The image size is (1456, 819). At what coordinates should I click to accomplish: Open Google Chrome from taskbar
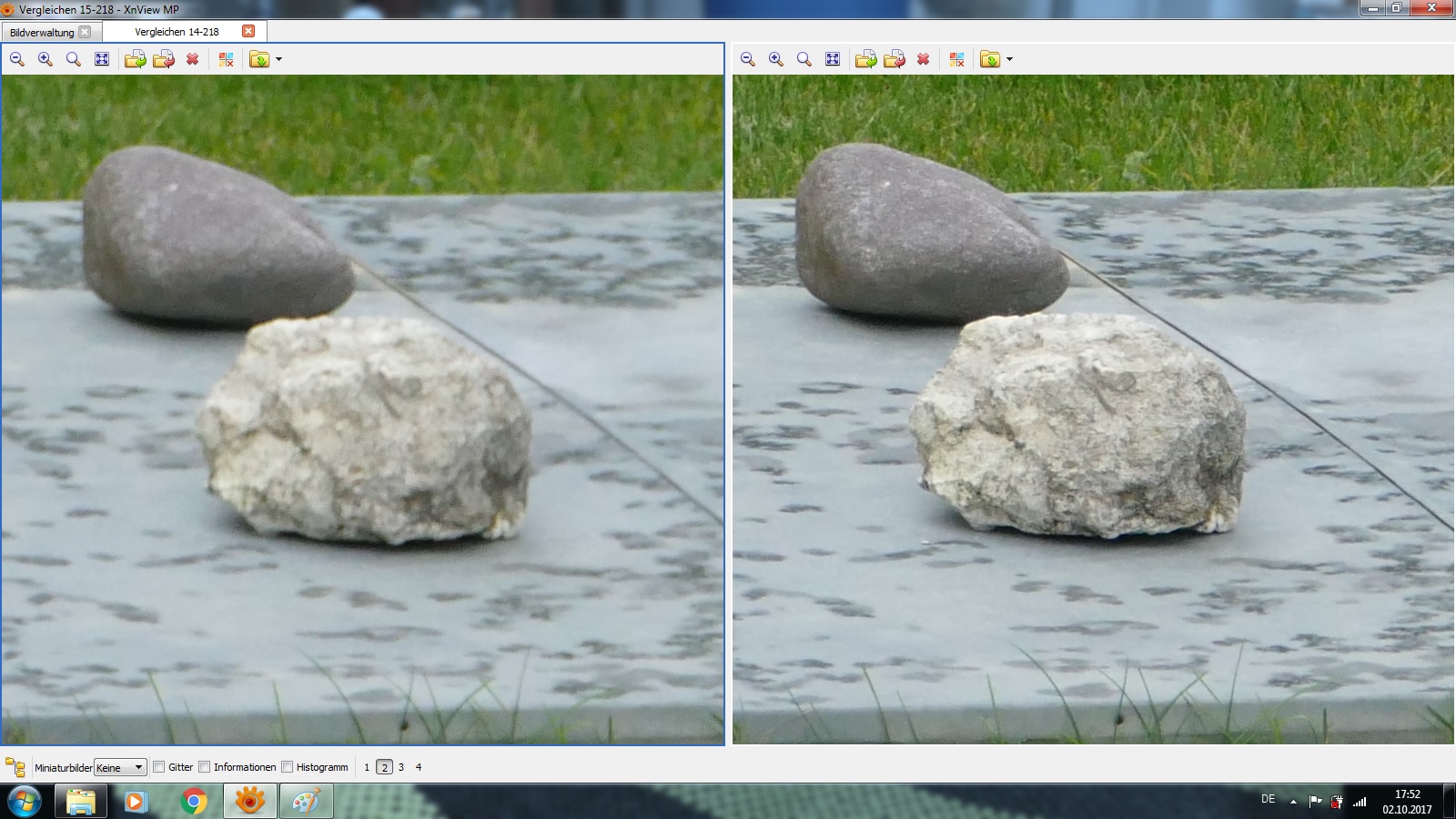193,802
